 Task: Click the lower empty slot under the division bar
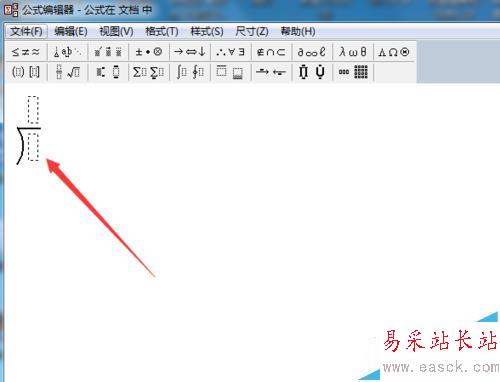(33, 147)
